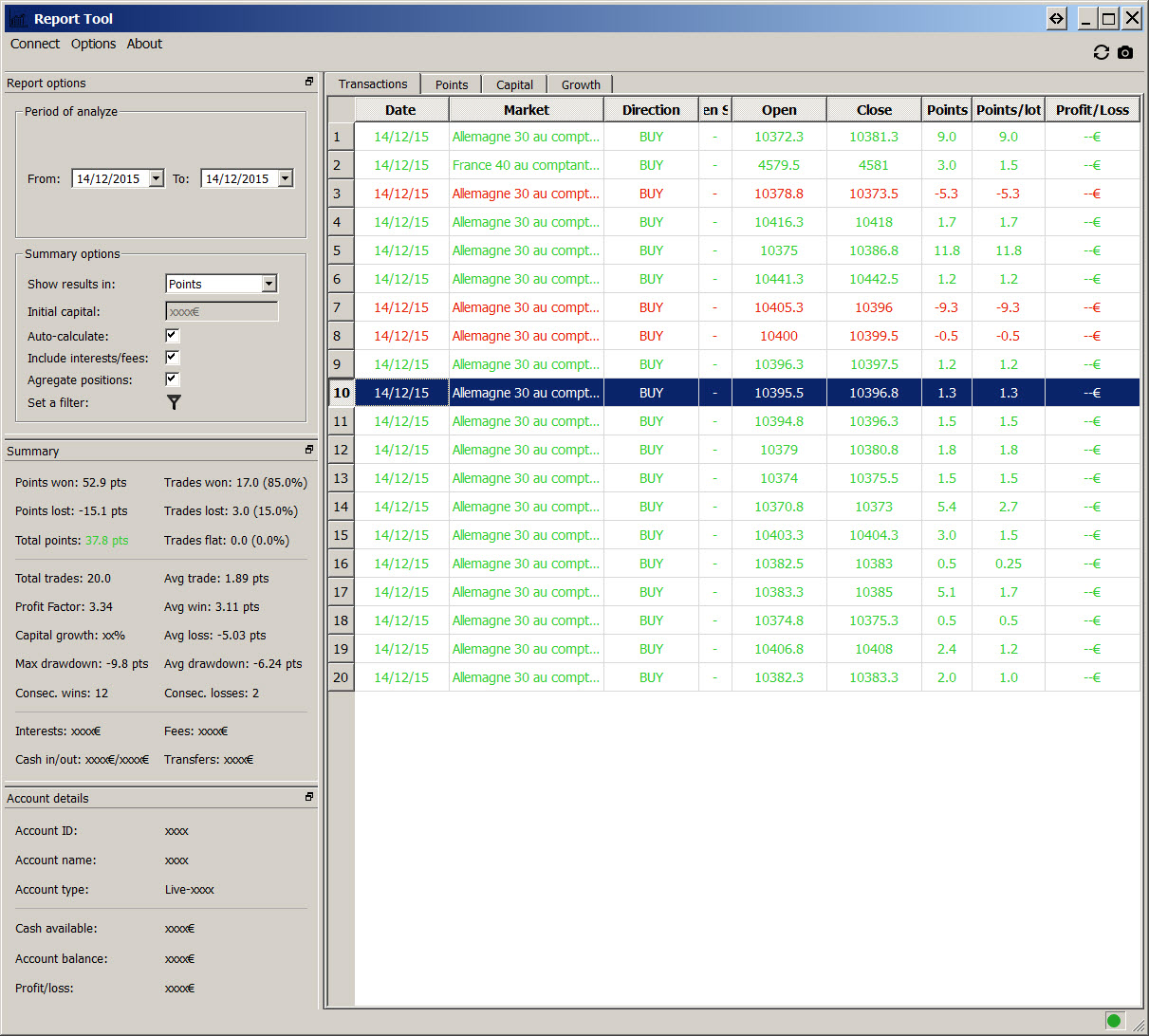Click the green connection status indicator
This screenshot has width=1149, height=1036.
pyautogui.click(x=1114, y=1021)
